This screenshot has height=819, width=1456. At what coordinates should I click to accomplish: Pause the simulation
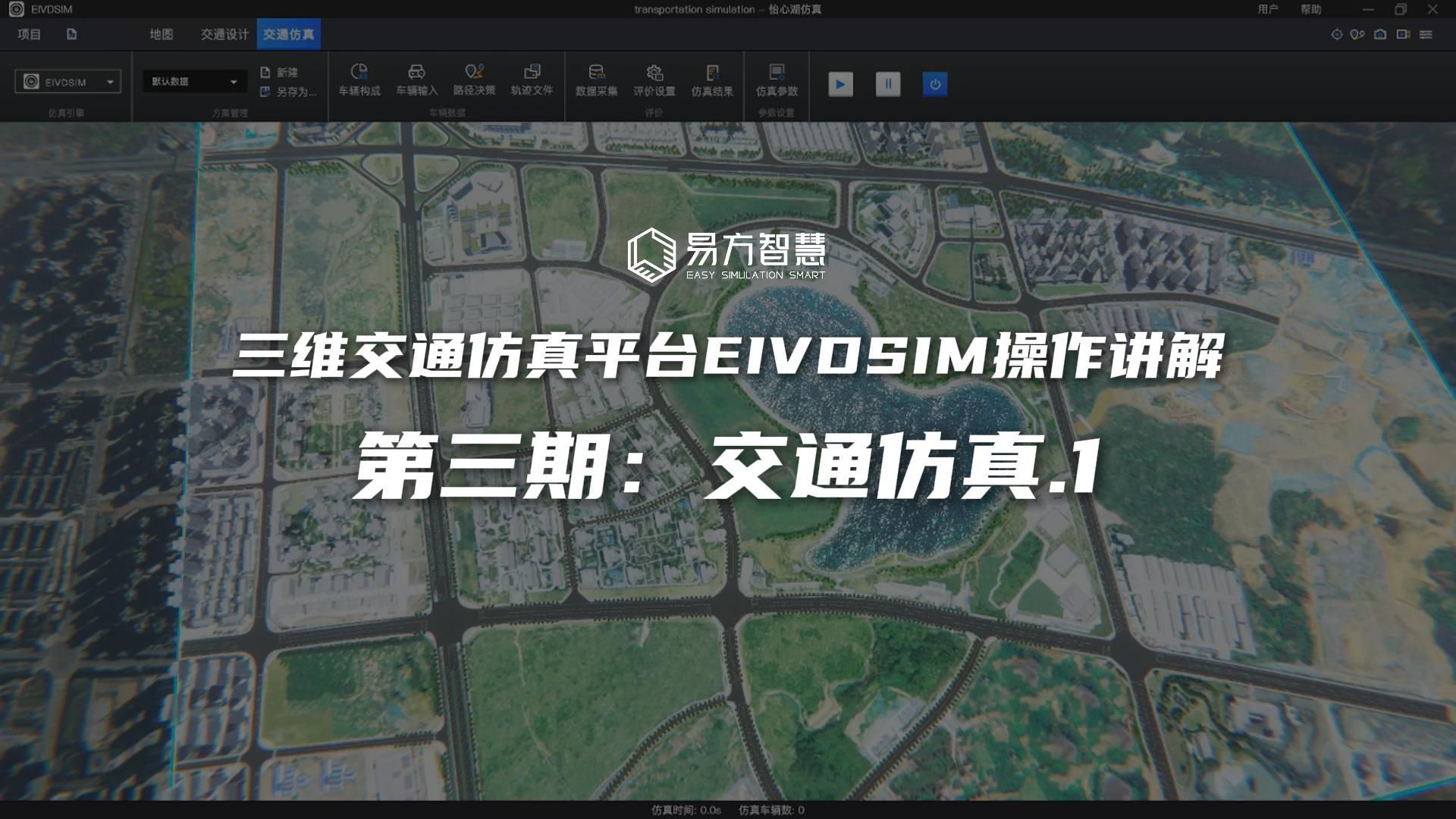click(x=888, y=84)
